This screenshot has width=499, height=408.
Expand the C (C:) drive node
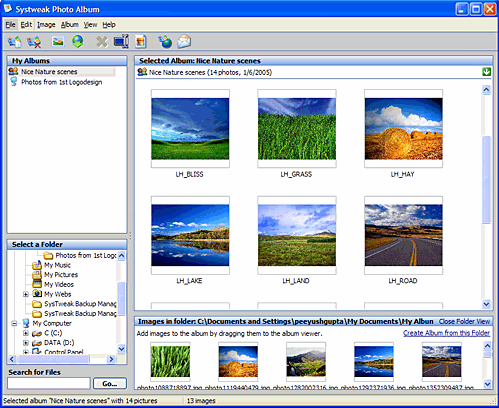26,333
